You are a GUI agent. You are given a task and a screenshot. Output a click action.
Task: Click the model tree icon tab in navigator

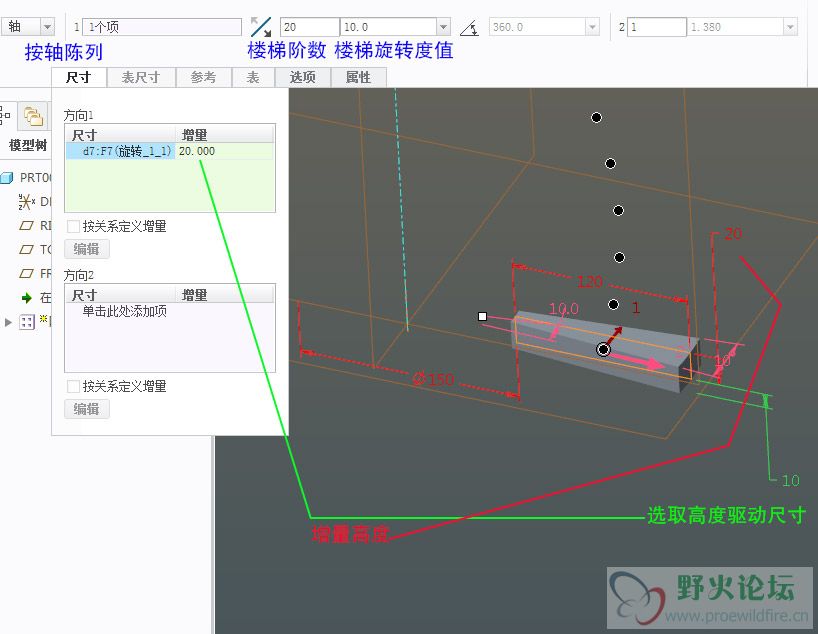[x=6, y=115]
